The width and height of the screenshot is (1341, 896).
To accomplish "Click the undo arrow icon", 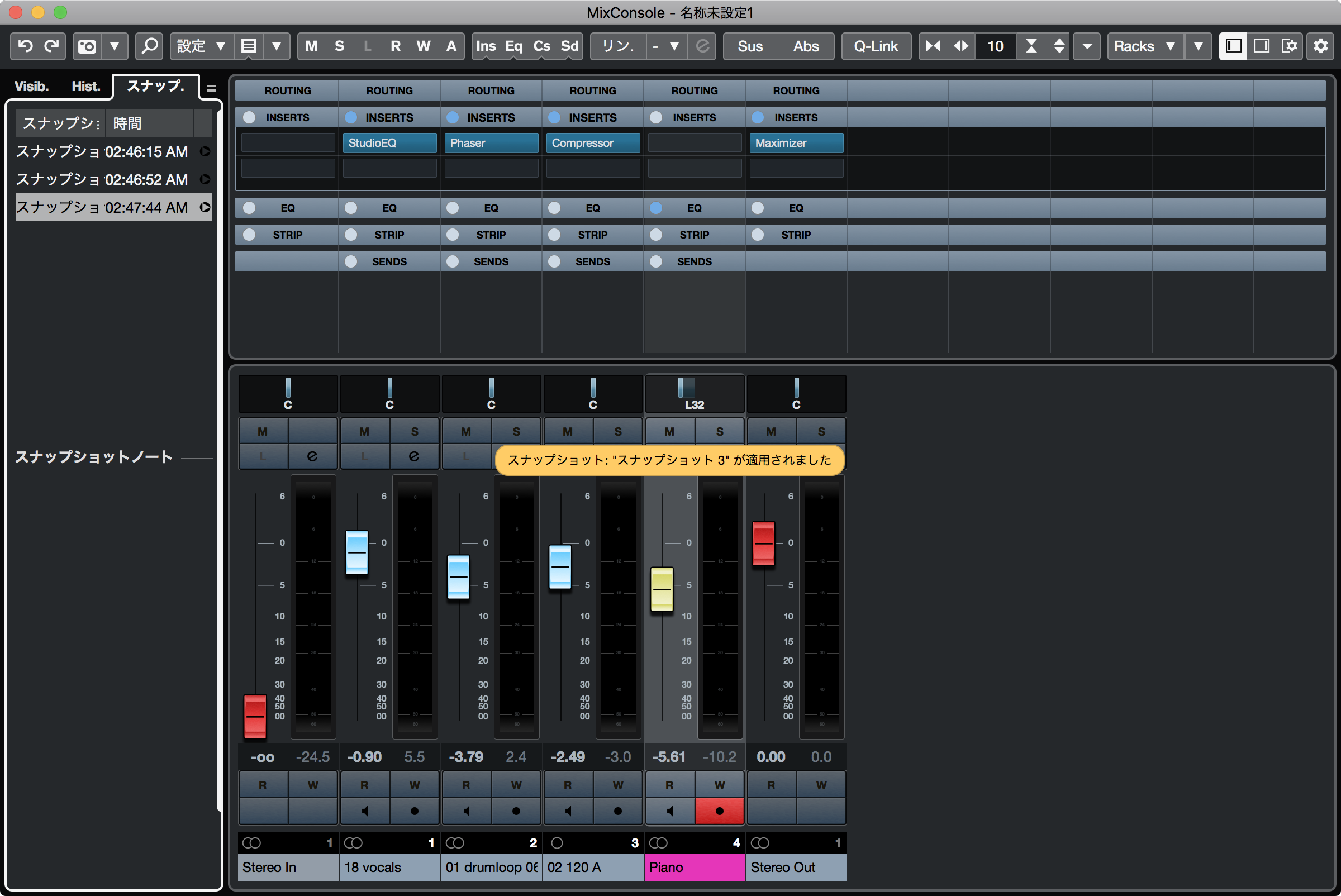I will 25,46.
